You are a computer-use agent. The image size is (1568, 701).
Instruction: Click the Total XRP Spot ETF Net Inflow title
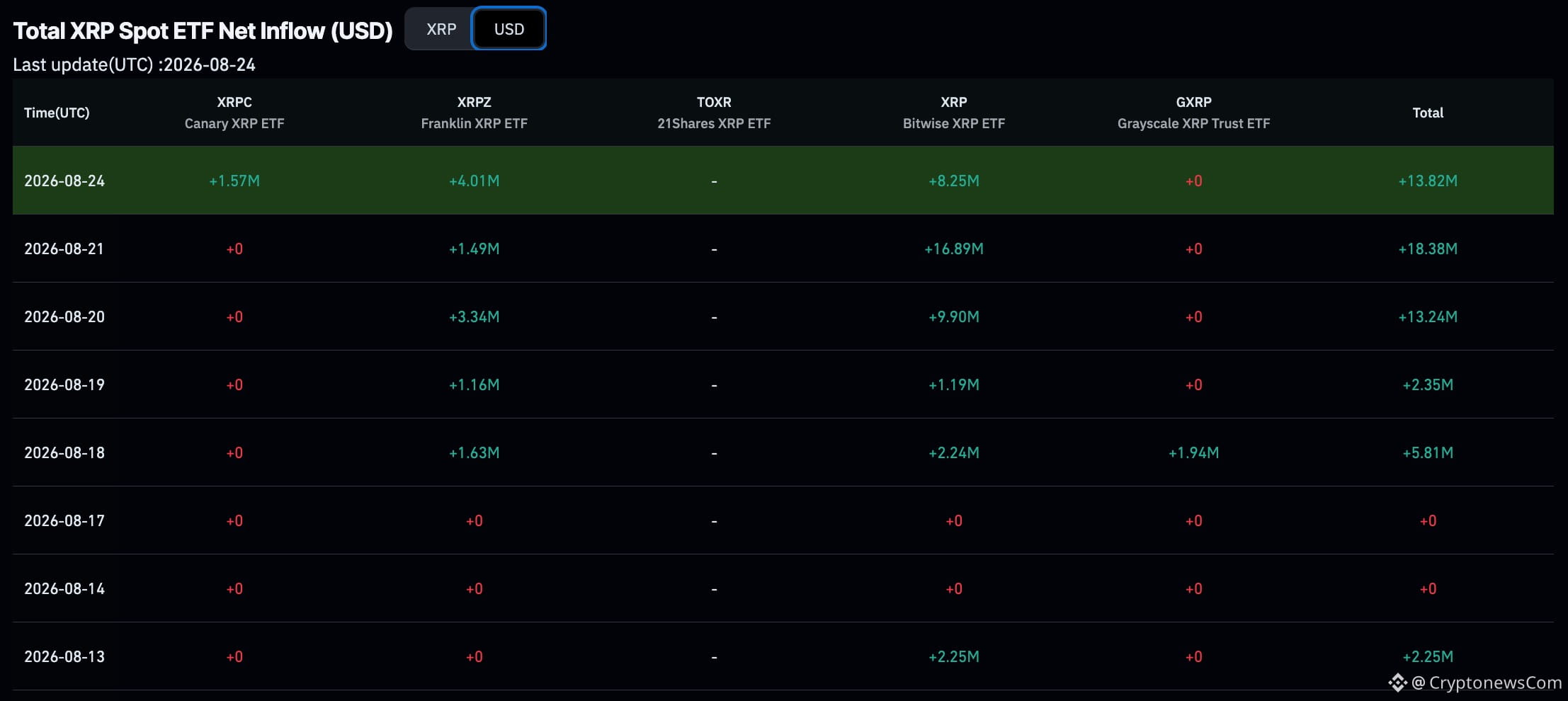tap(203, 30)
